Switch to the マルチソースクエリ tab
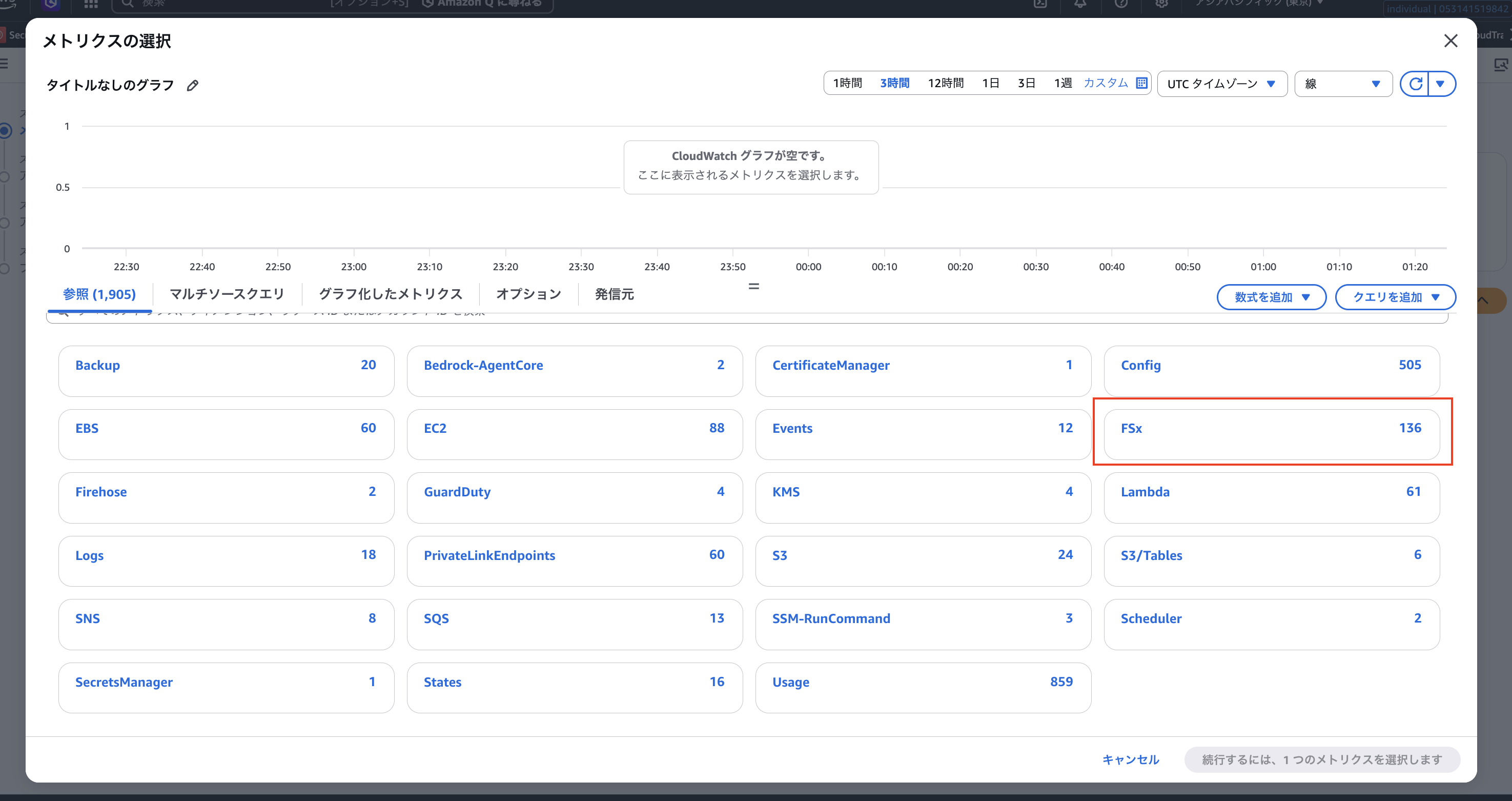Viewport: 1512px width, 801px height. pyautogui.click(x=227, y=294)
